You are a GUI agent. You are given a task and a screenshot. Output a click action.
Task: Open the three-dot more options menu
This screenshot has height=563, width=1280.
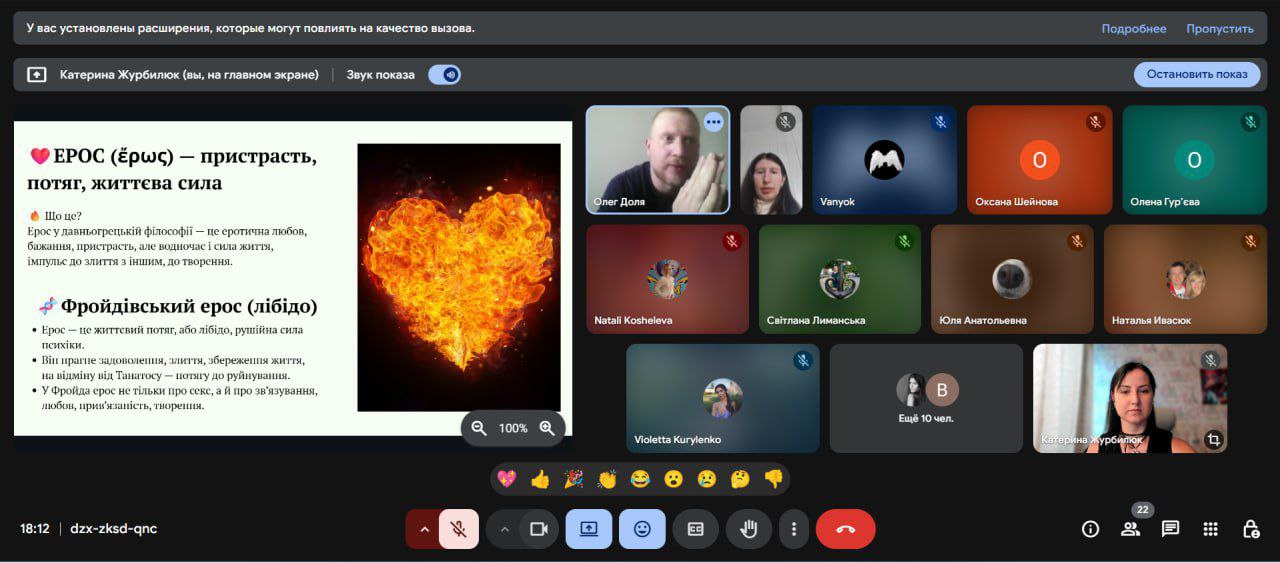(794, 529)
